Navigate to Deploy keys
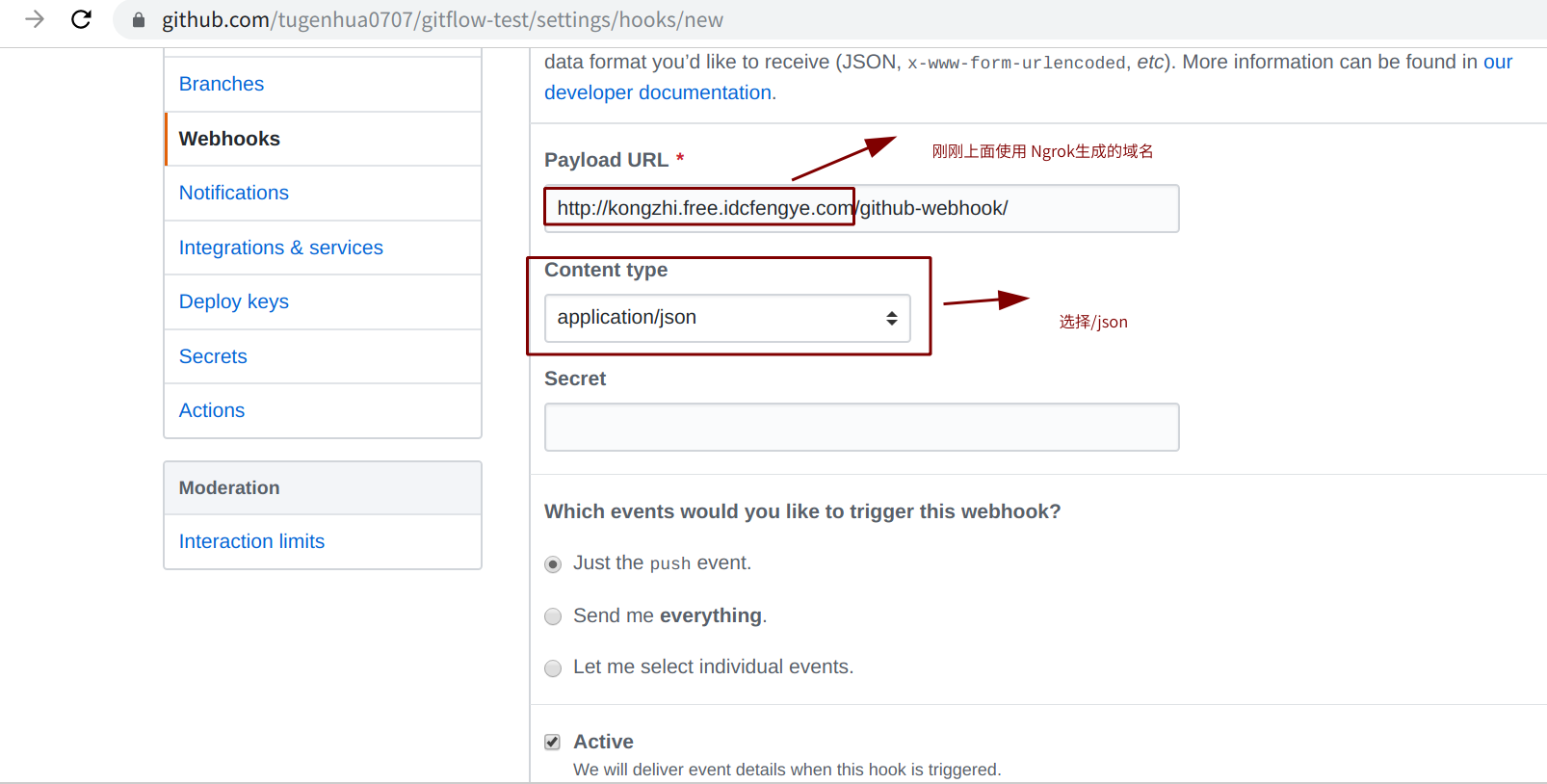Screen dimensions: 1547x784 [234, 301]
